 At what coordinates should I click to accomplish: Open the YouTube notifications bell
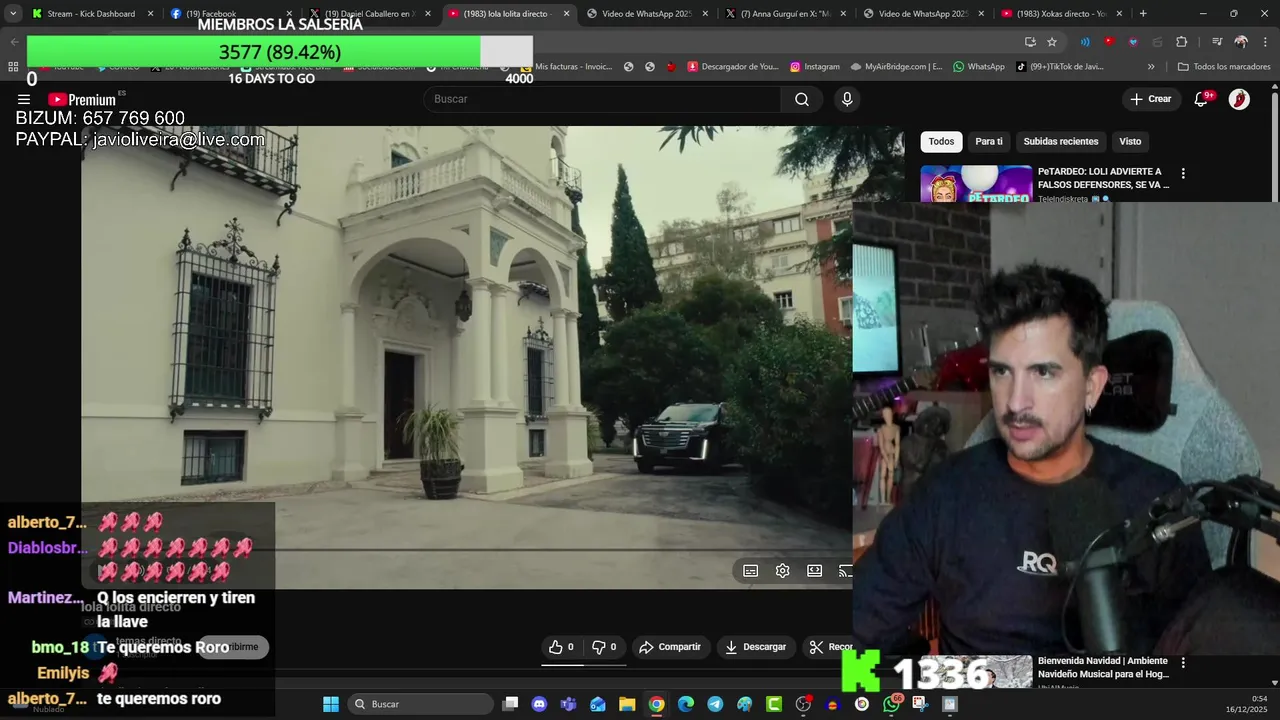[x=1202, y=99]
